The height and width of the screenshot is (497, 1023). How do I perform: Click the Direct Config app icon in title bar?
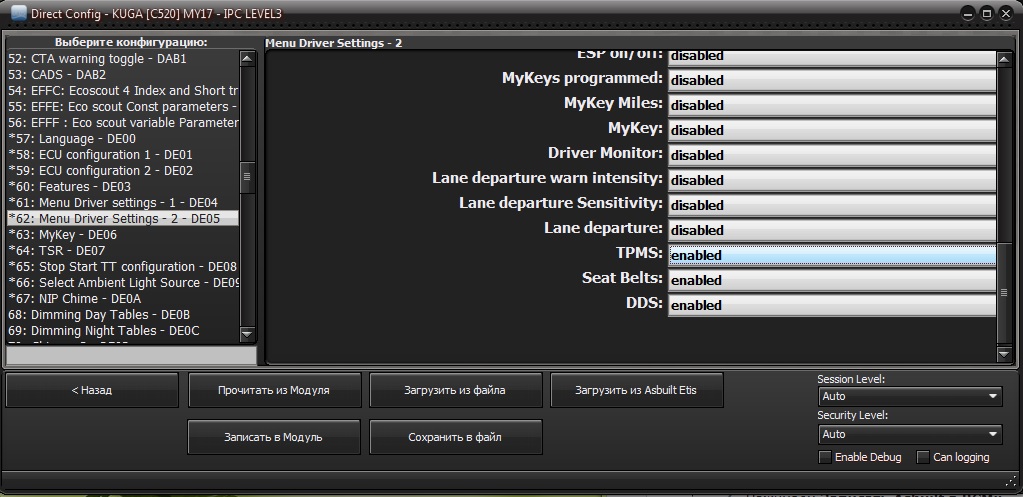pyautogui.click(x=18, y=12)
